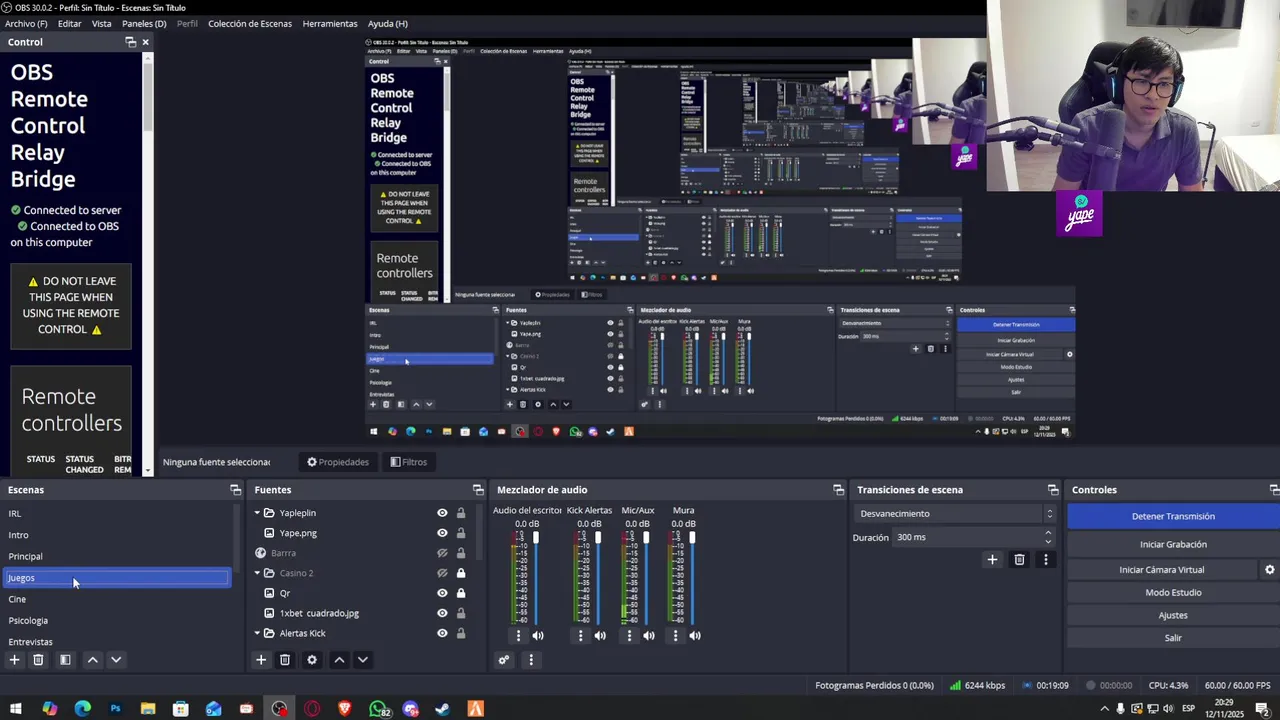The width and height of the screenshot is (1280, 720).
Task: Open the Mic/Aux channel options dots
Action: pos(629,636)
